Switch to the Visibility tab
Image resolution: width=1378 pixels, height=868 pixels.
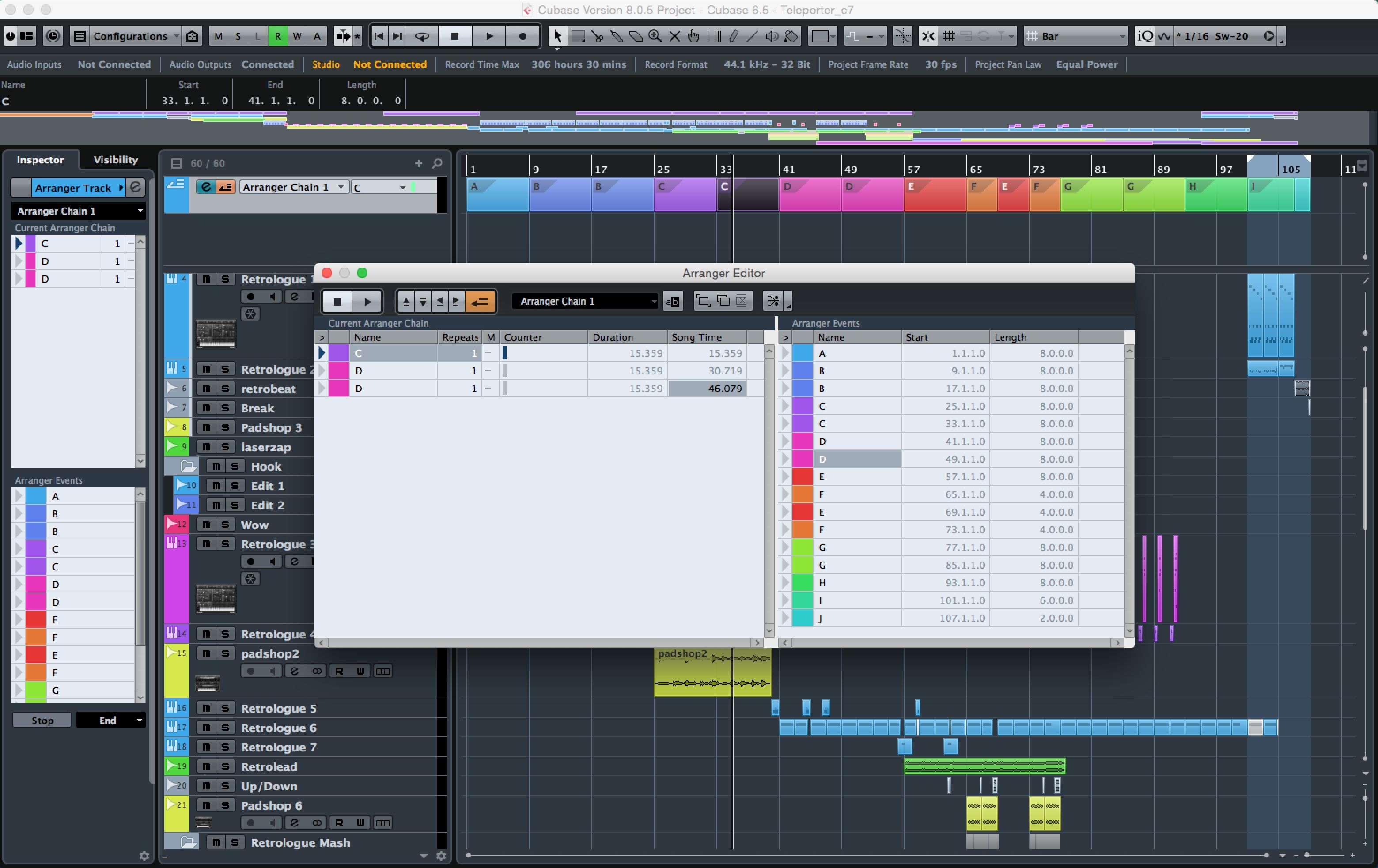pos(116,160)
